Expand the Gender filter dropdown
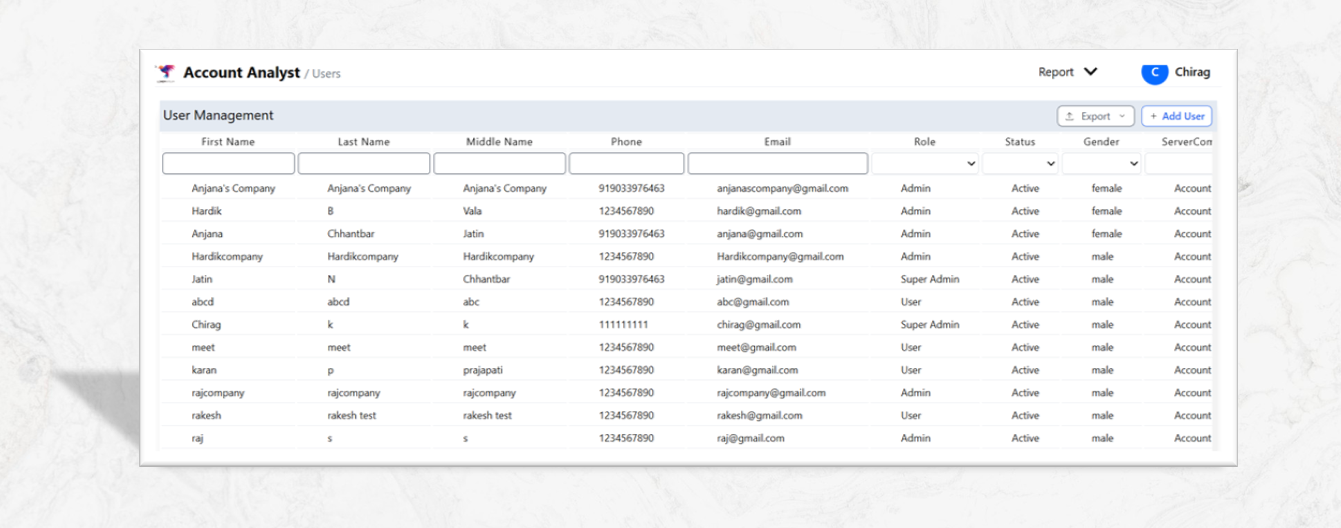The height and width of the screenshot is (528, 1341). (1101, 163)
